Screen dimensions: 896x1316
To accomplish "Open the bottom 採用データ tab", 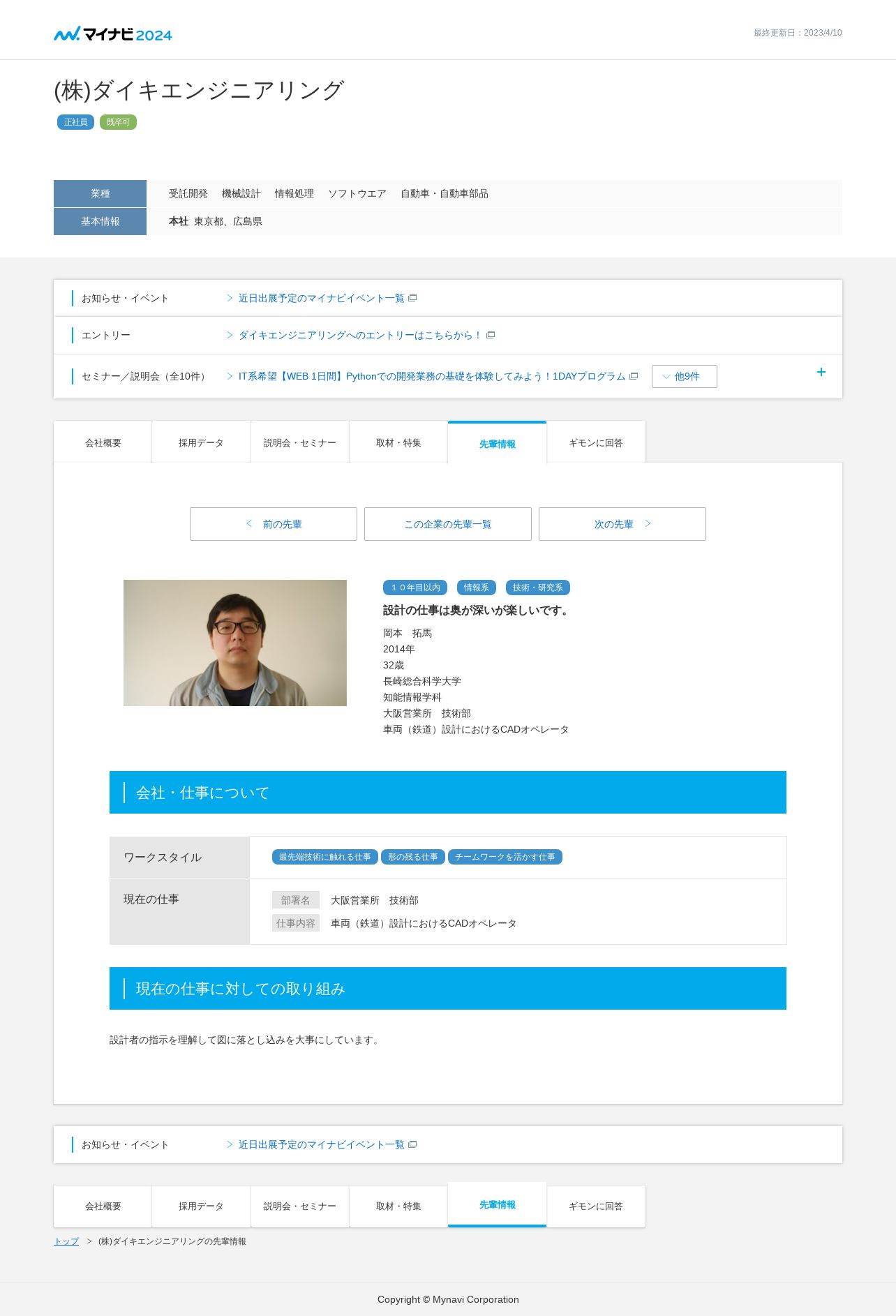I will click(x=201, y=1206).
